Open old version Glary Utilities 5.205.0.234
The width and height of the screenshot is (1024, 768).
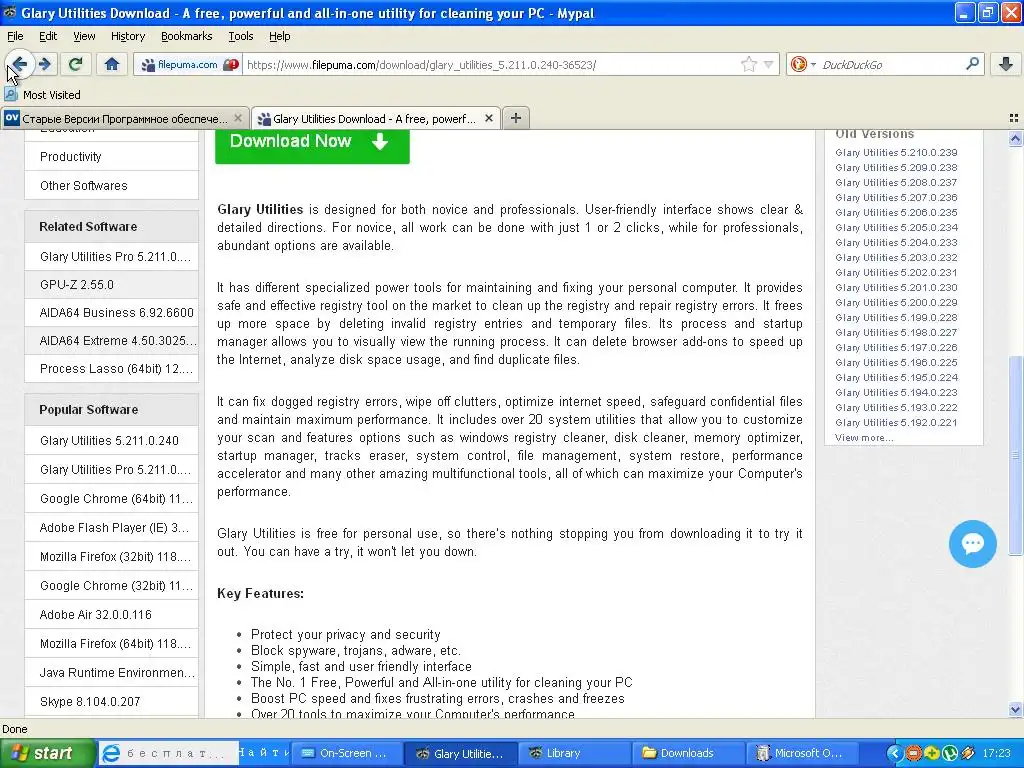tap(896, 228)
